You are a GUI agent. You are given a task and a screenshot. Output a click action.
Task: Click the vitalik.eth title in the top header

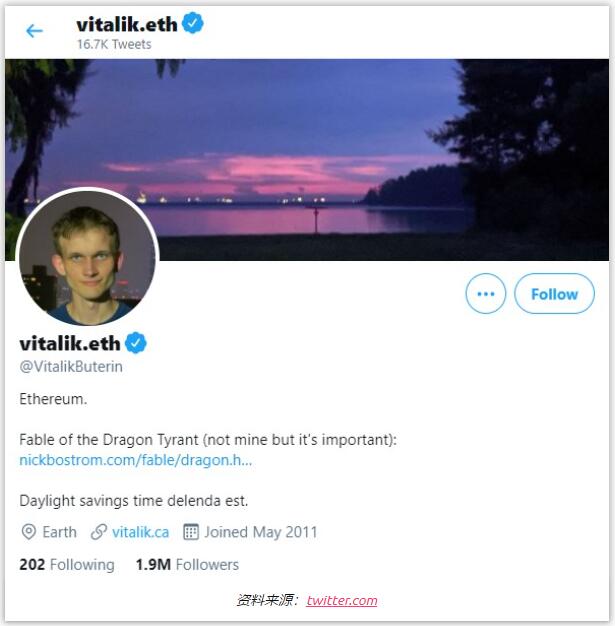pyautogui.click(x=126, y=23)
